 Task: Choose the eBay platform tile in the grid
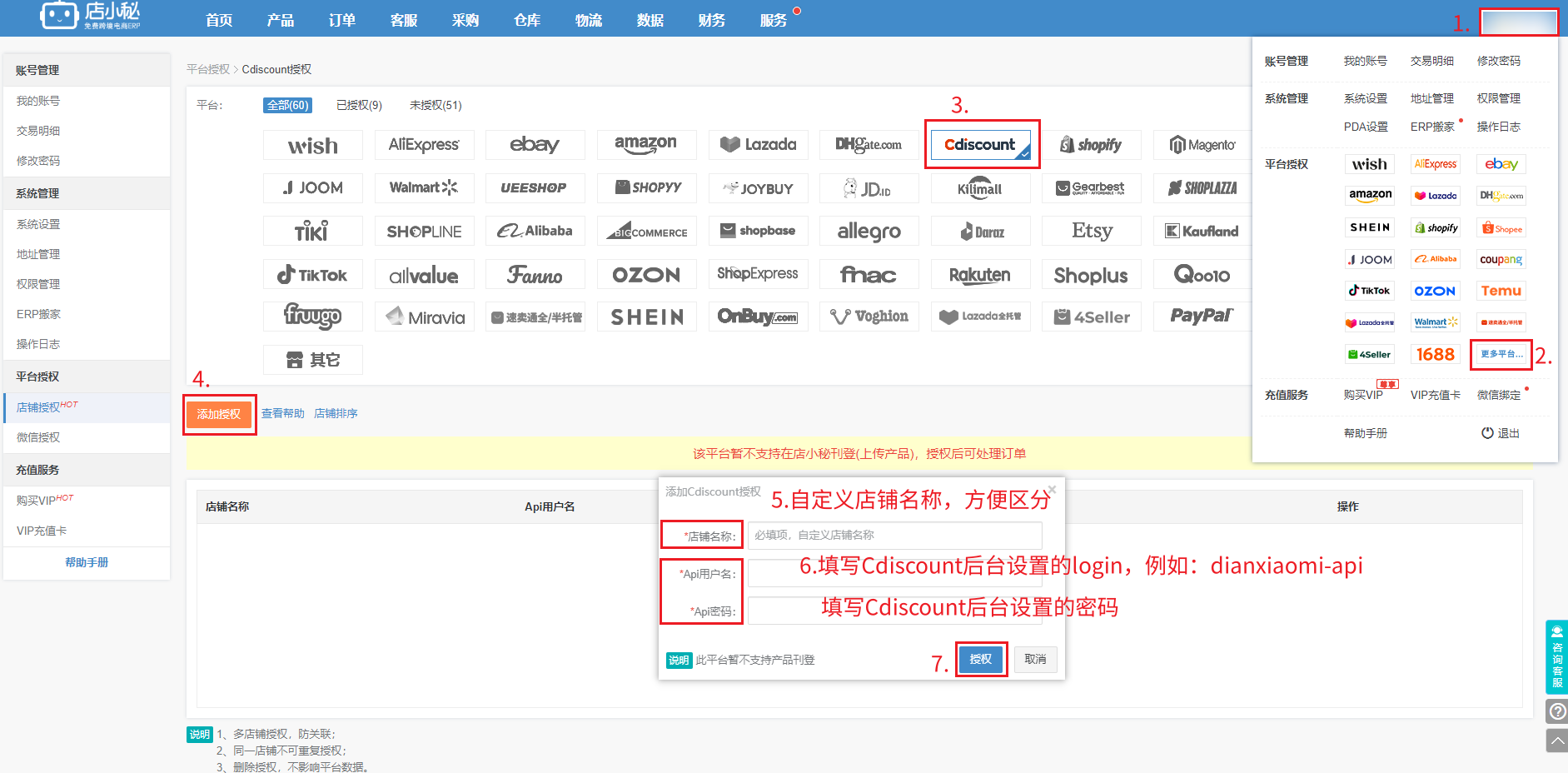click(535, 145)
